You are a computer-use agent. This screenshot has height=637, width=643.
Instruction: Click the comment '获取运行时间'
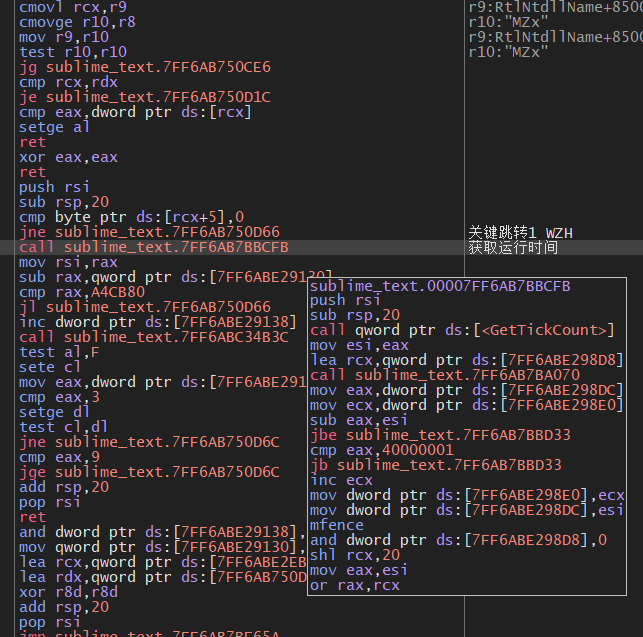tap(513, 247)
